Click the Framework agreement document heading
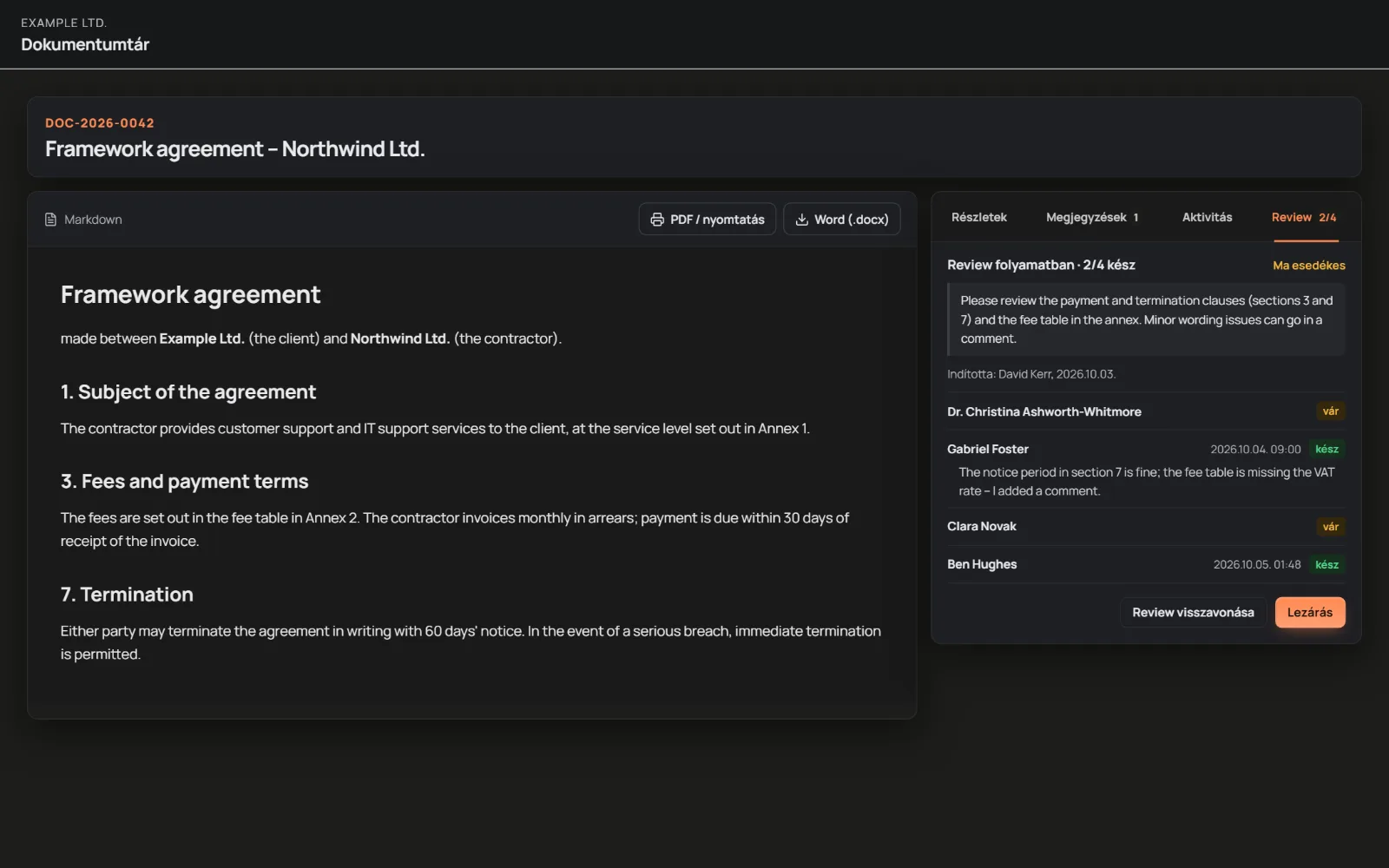Image resolution: width=1389 pixels, height=868 pixels. [x=190, y=295]
